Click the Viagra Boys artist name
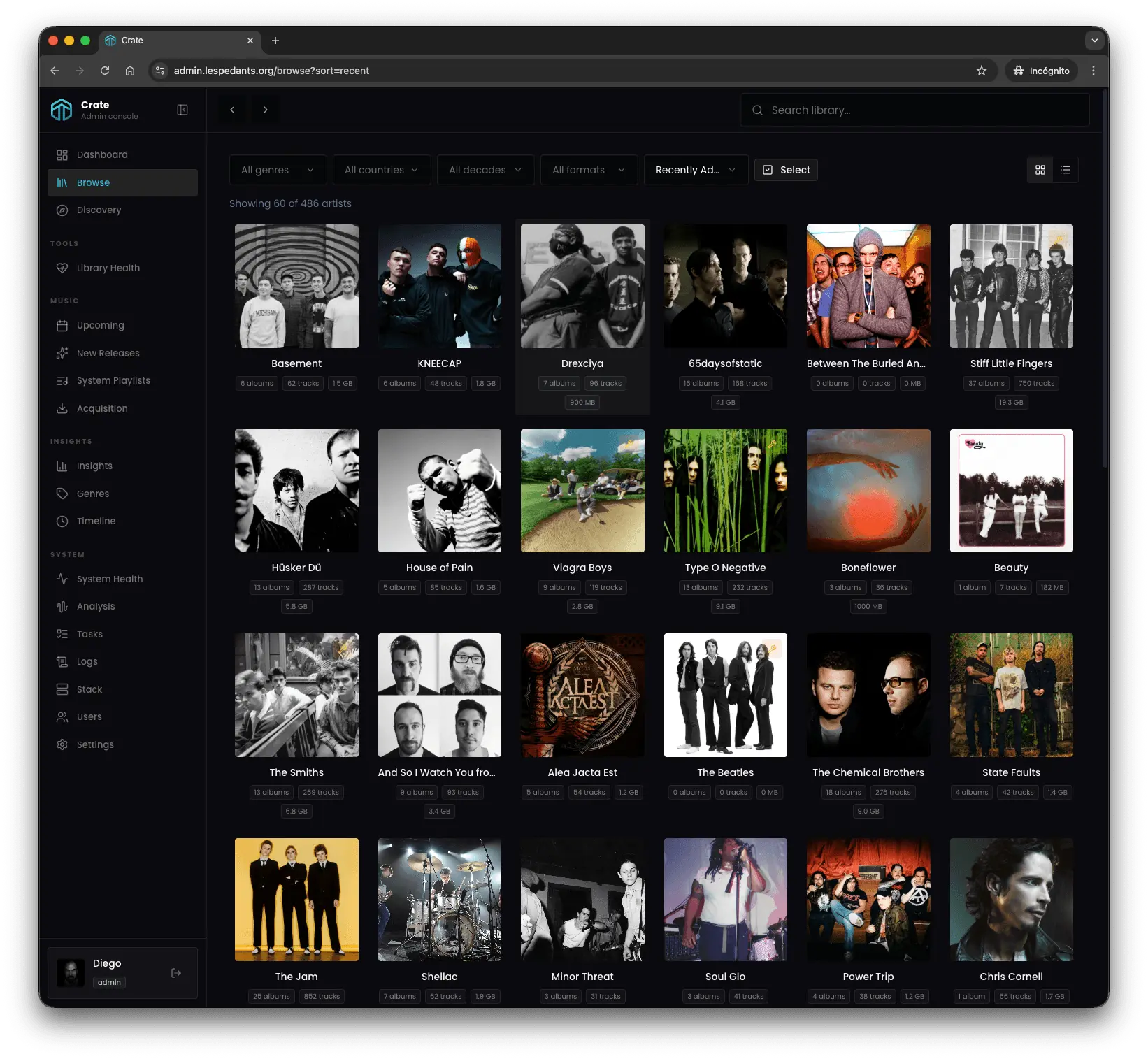The width and height of the screenshot is (1148, 1059). click(582, 568)
